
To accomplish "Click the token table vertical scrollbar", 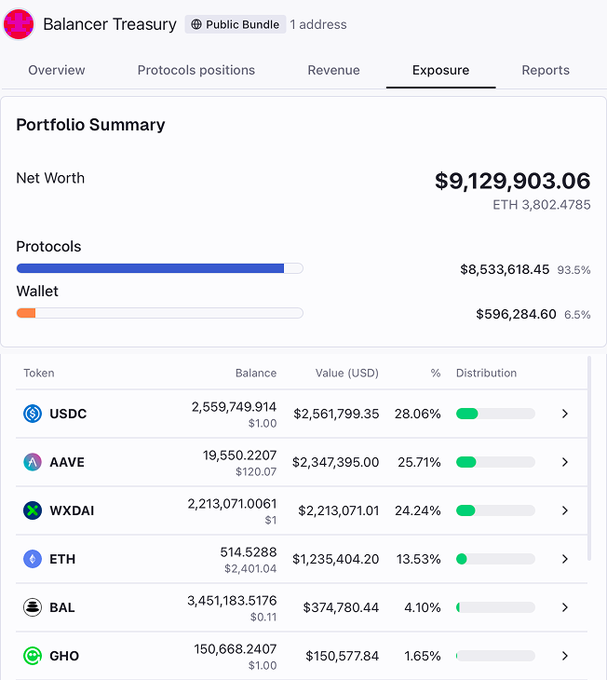I will pyautogui.click(x=589, y=458).
